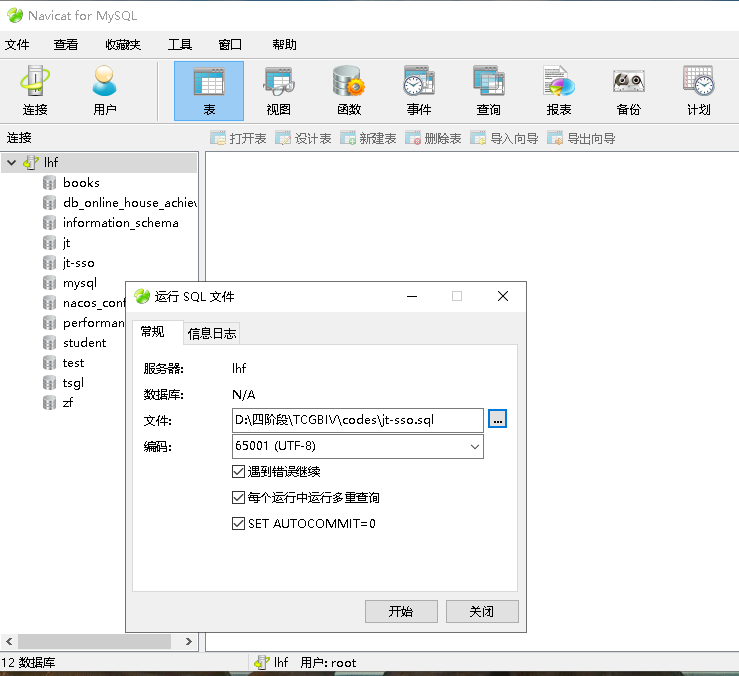Click the Navicat for MySQL title icon

click(x=15, y=16)
